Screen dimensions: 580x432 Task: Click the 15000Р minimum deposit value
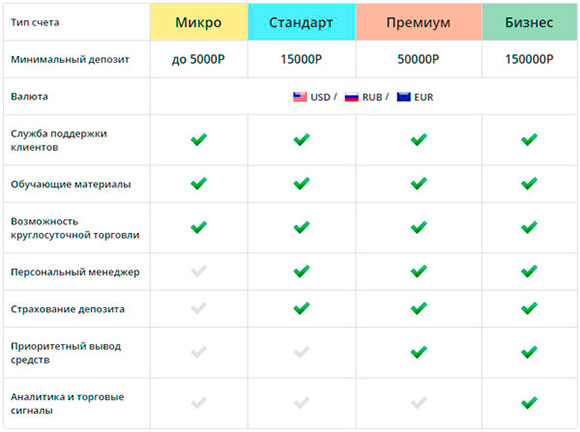point(301,59)
